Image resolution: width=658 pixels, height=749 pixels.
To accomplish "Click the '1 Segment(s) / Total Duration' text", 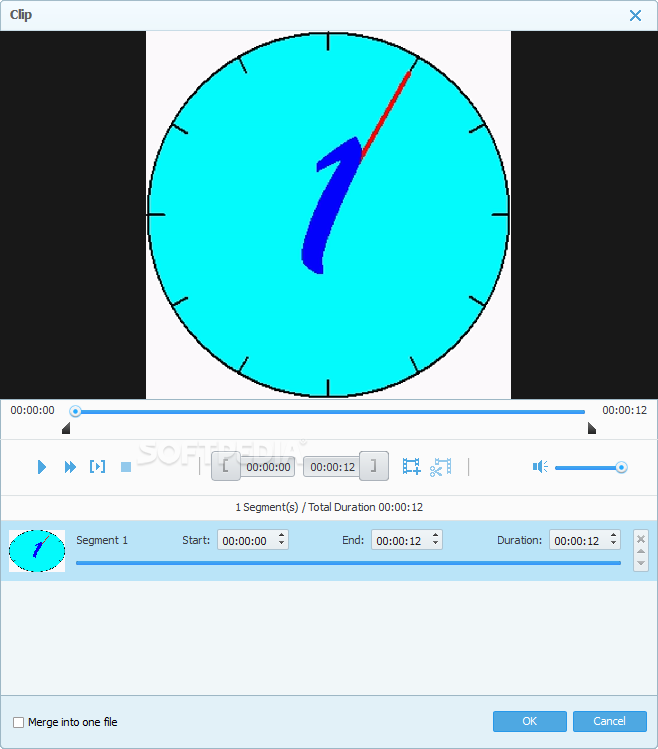I will [x=329, y=507].
